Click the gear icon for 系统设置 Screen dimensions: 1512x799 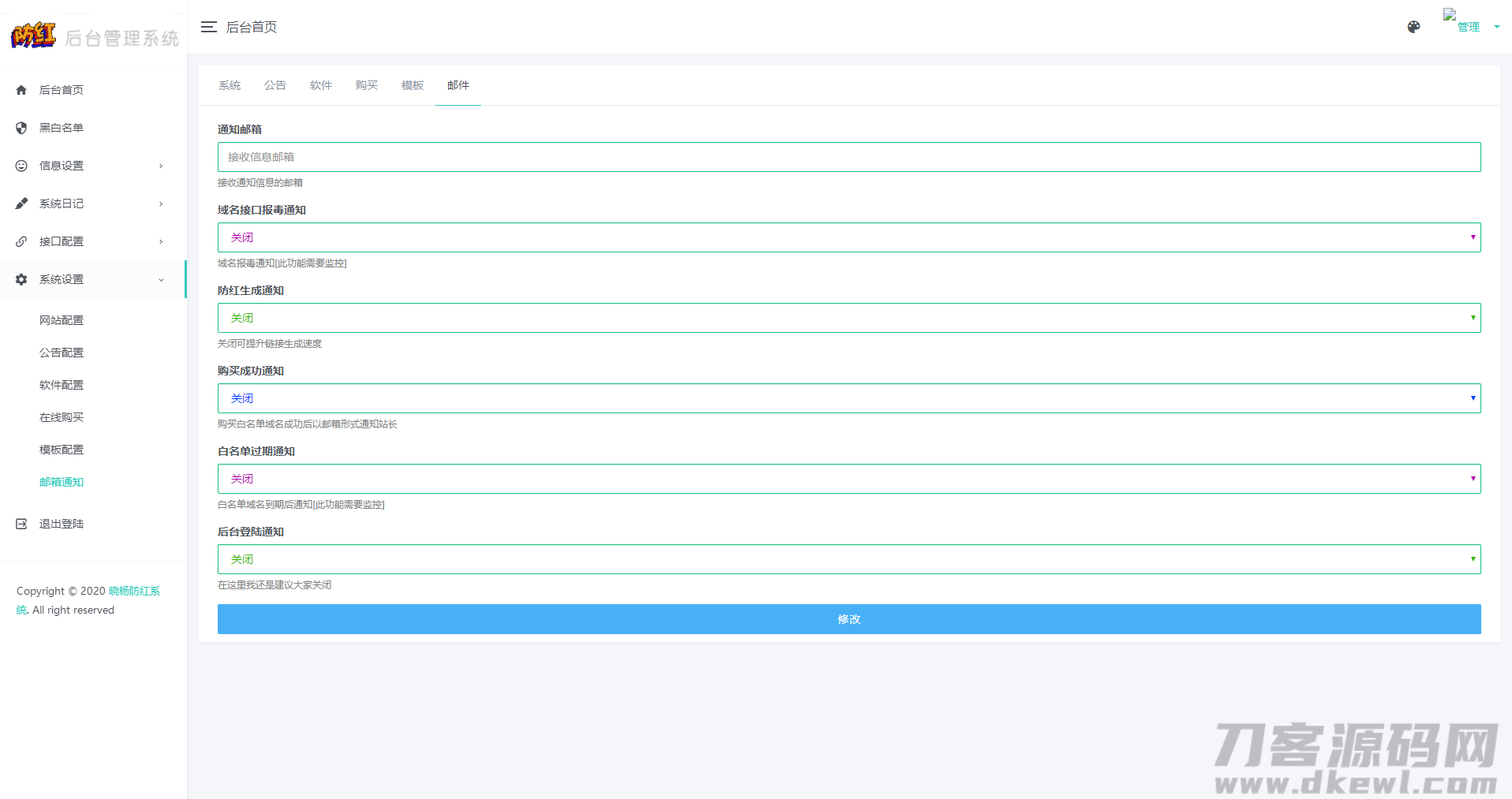21,279
